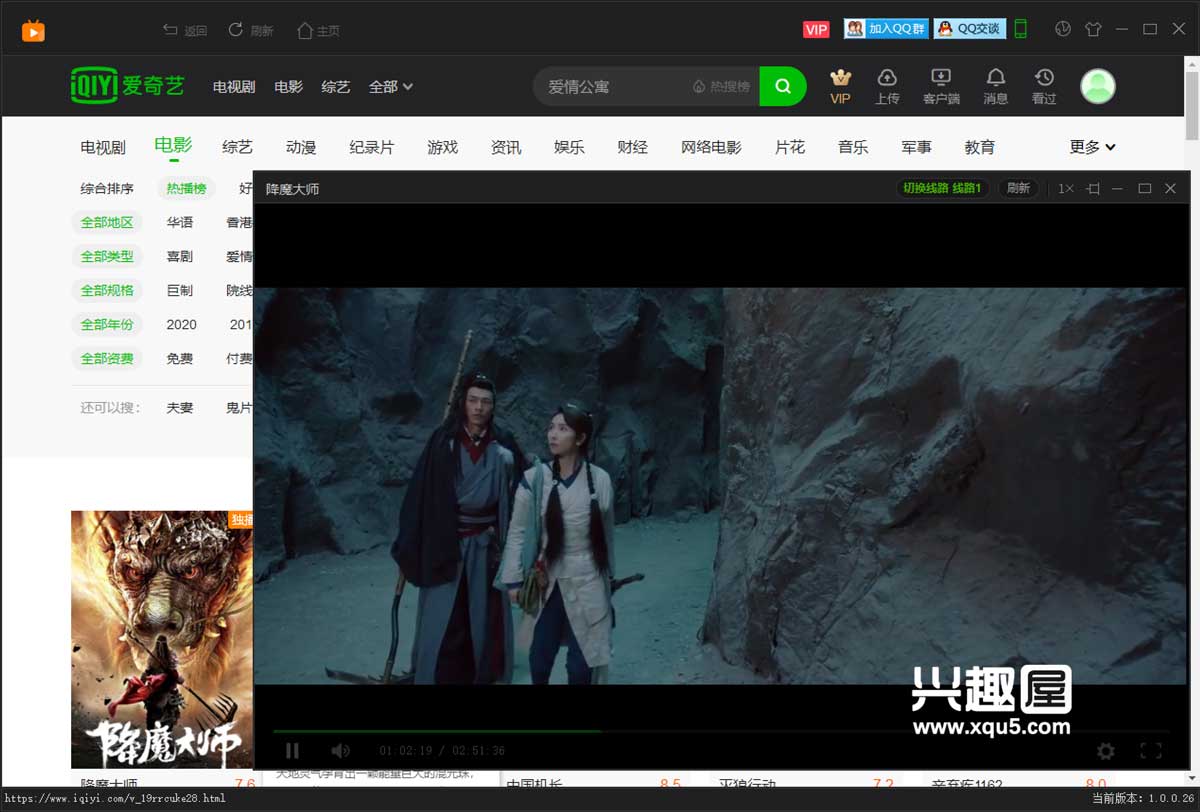Switch to the 军事 channel tab
Image resolution: width=1200 pixels, height=812 pixels.
(916, 148)
